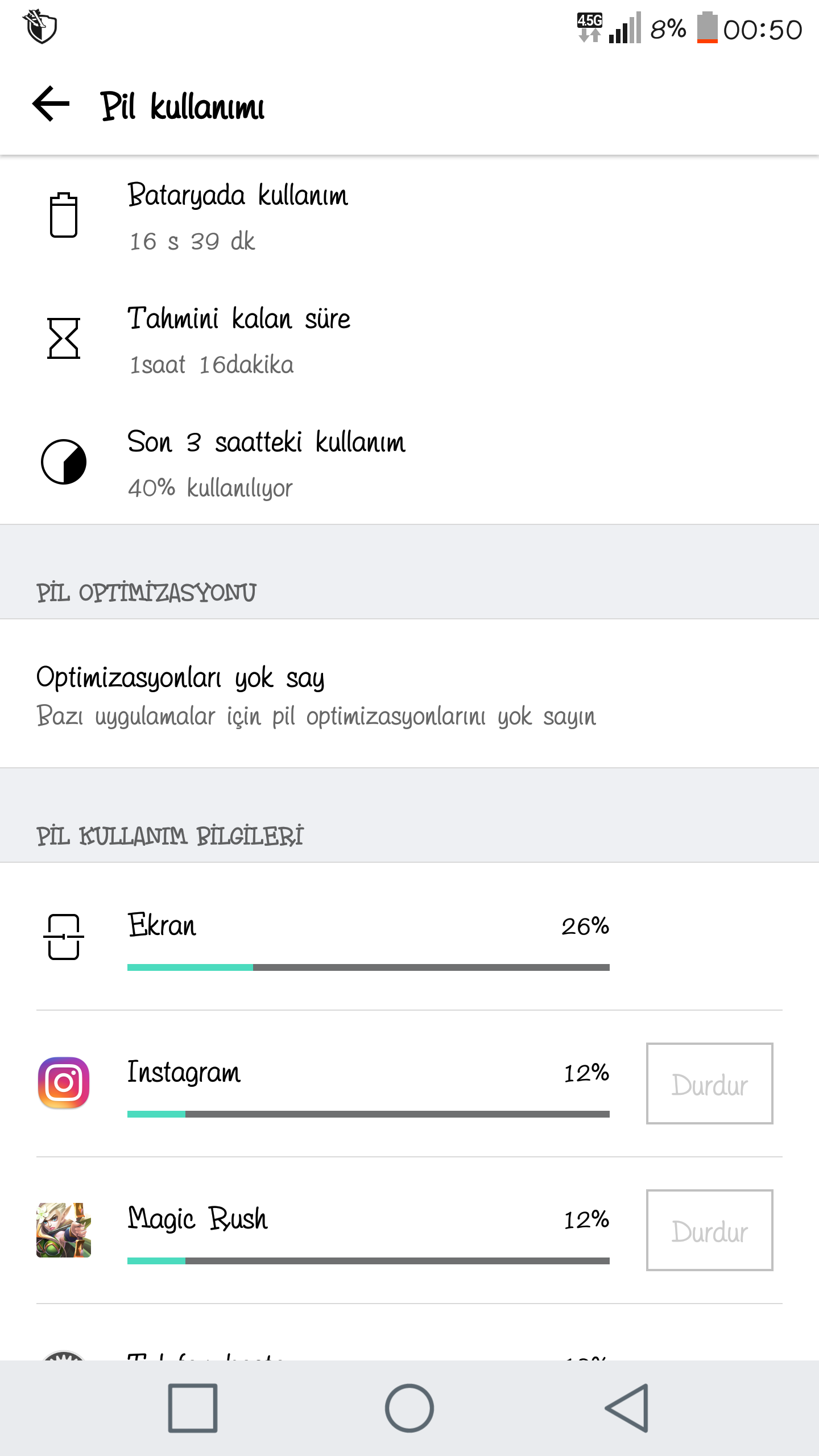Tap the battery icon next to Bataryada kullanım

click(x=63, y=216)
